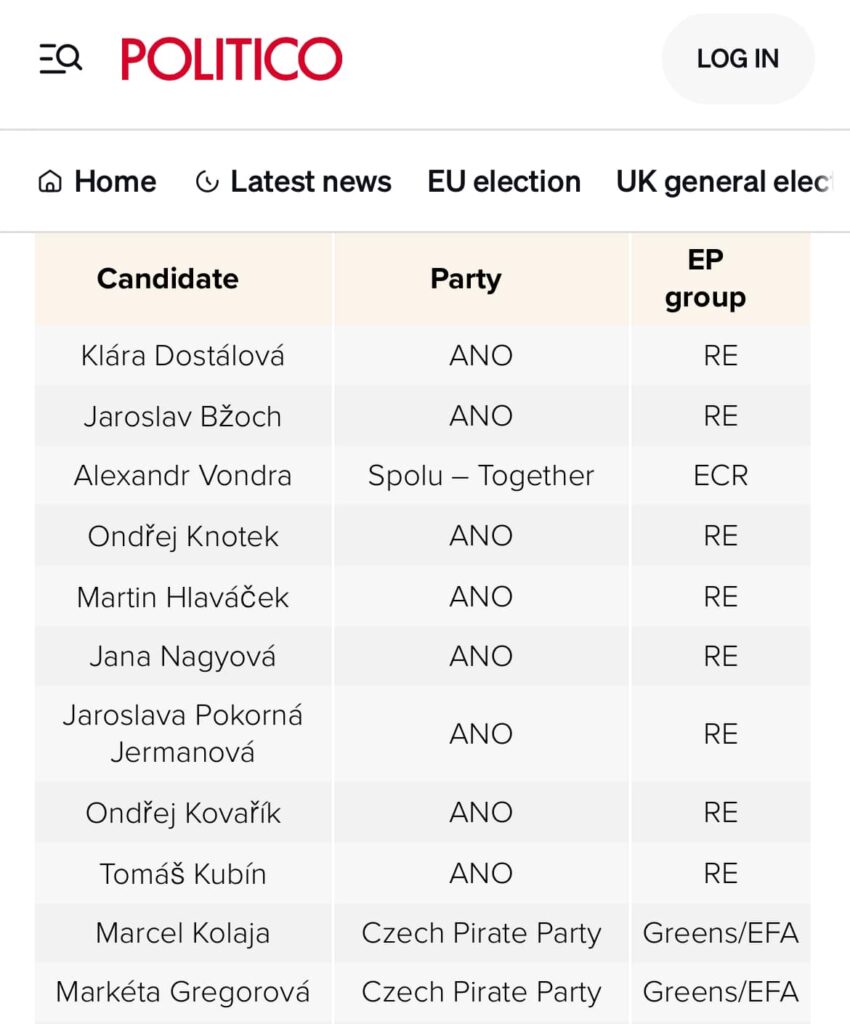This screenshot has width=850, height=1024.
Task: Click the Spolu – Together party cell
Action: pos(481,475)
